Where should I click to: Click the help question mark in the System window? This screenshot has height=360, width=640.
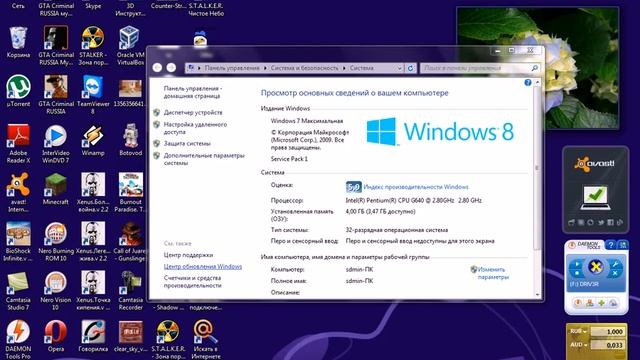click(x=528, y=83)
